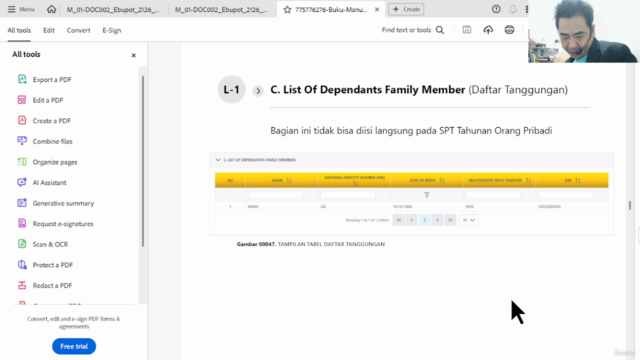Click the Create a PDF icon
Viewport: 640px width, 360px height.
[22, 120]
